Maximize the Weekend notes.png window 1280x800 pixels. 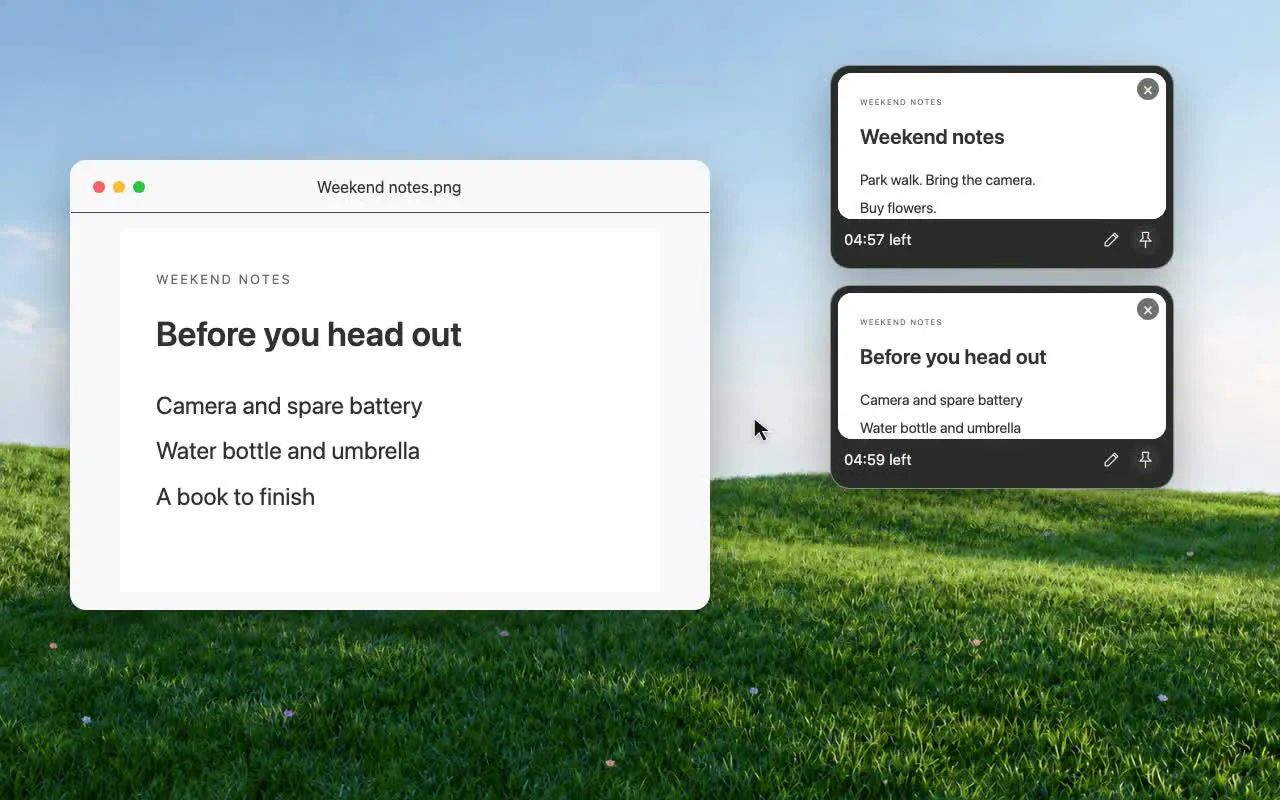click(139, 187)
